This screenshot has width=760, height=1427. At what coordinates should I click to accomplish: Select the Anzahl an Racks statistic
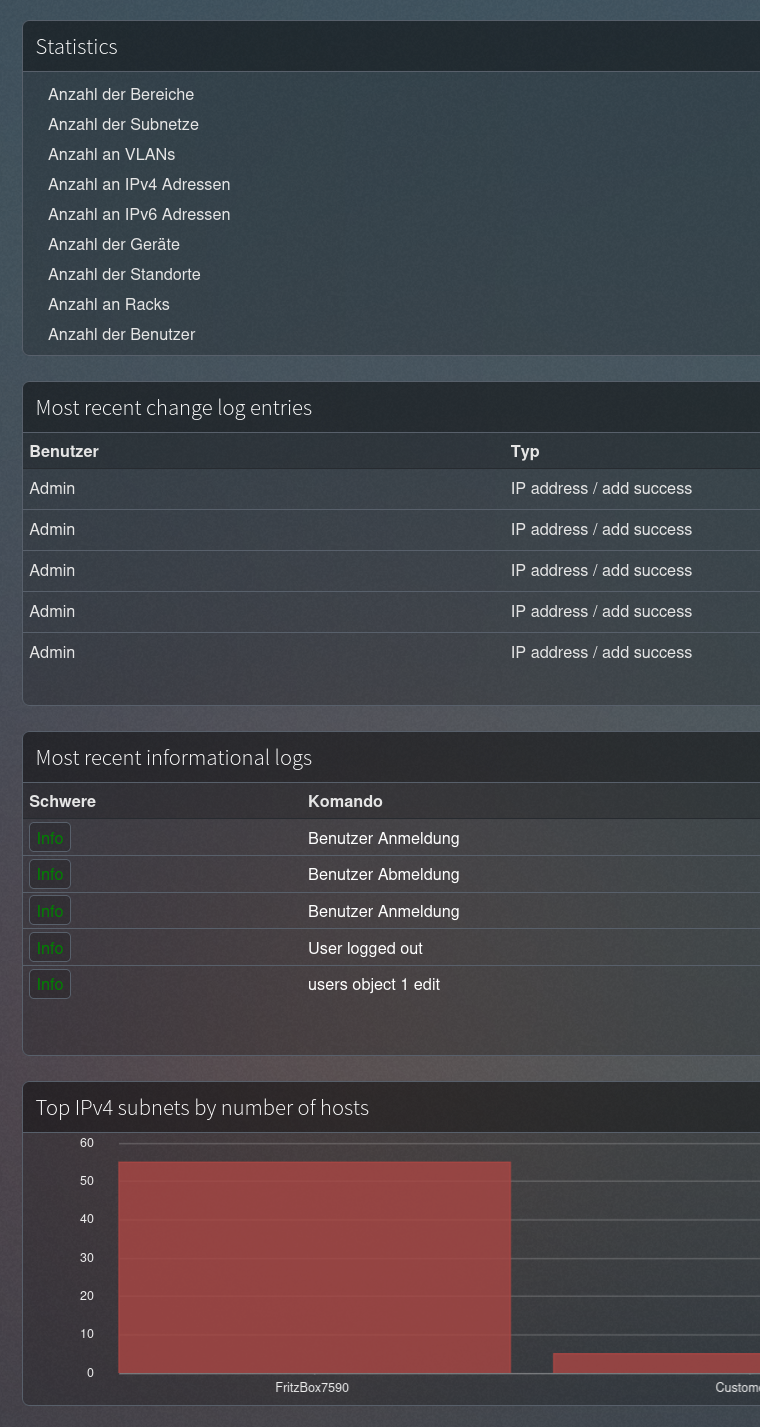coord(109,305)
